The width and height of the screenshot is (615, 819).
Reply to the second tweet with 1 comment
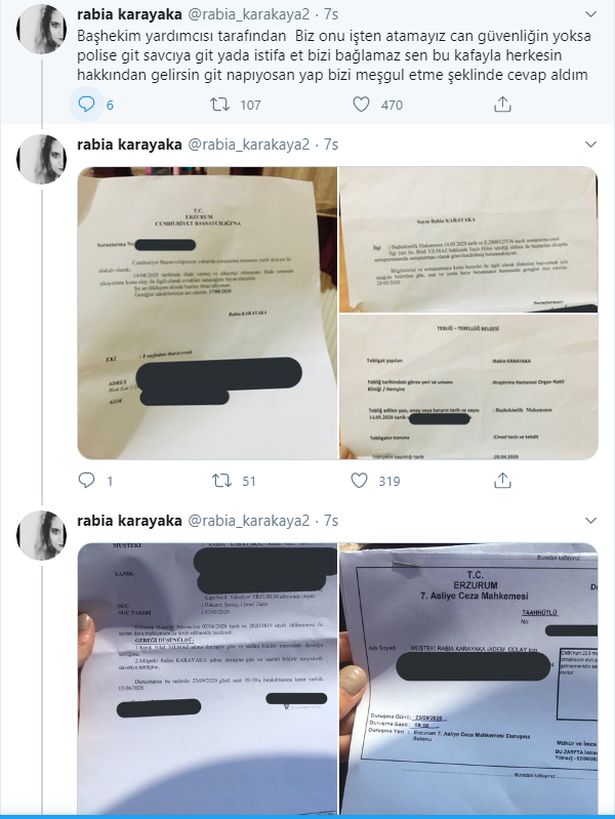[86, 480]
